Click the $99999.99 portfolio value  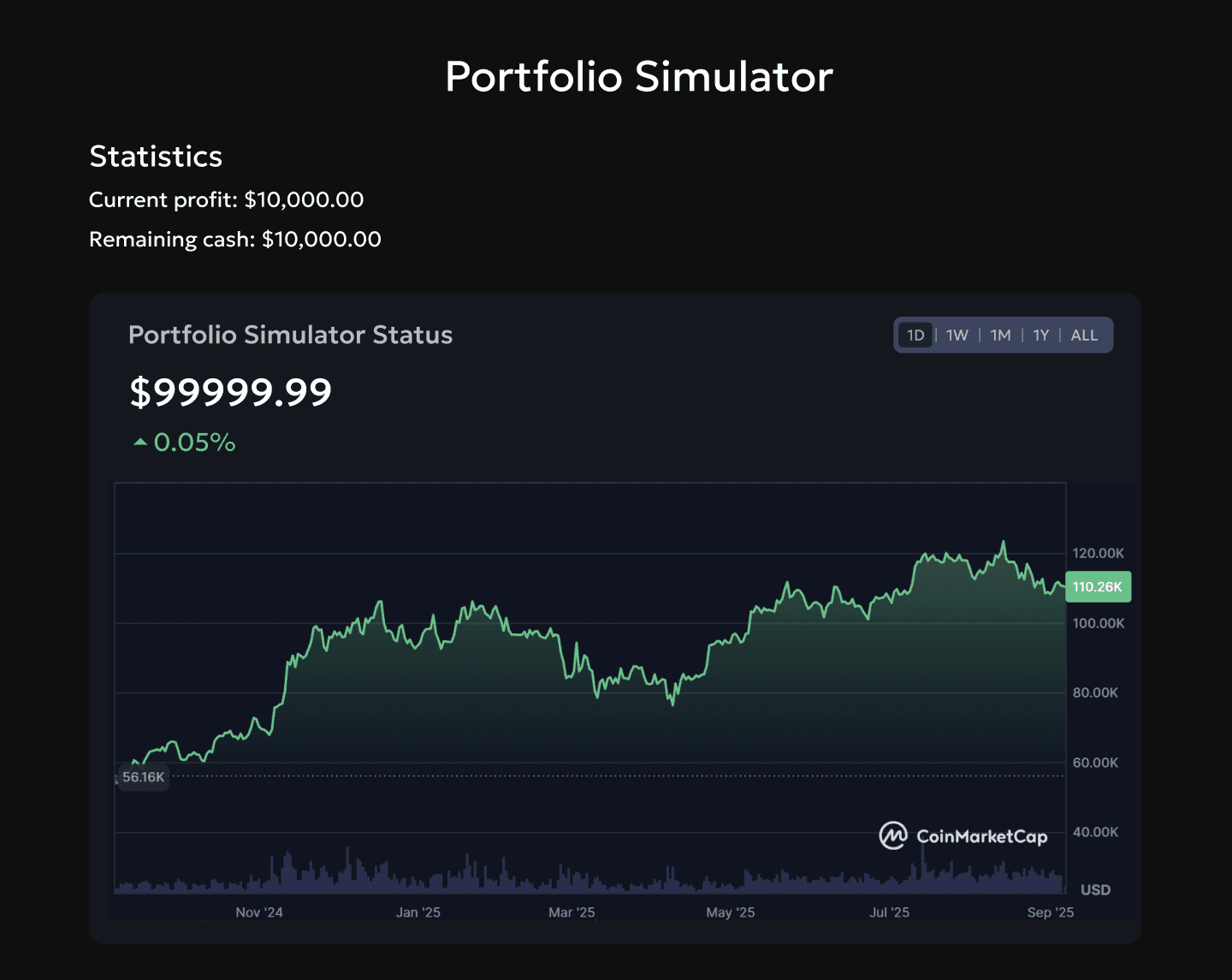(230, 392)
